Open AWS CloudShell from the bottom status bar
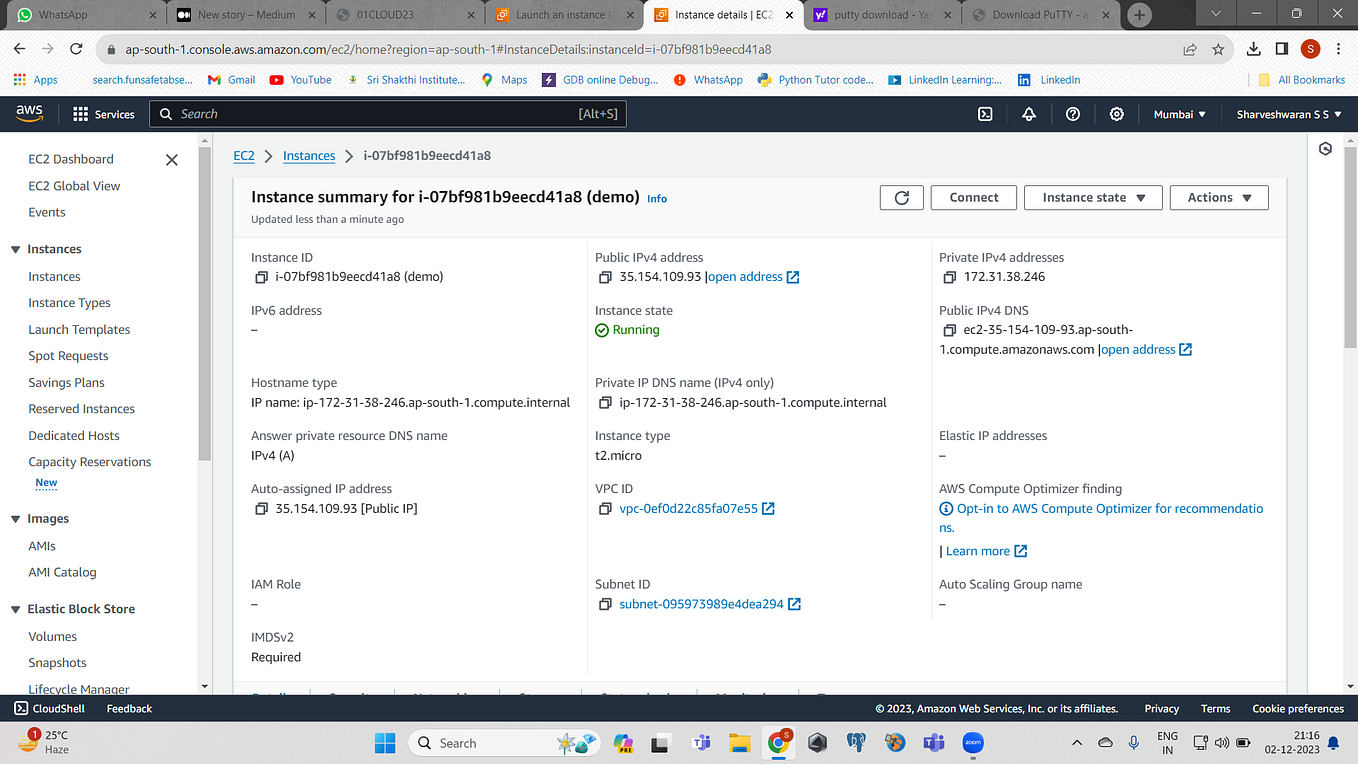This screenshot has width=1358, height=764. coord(48,708)
